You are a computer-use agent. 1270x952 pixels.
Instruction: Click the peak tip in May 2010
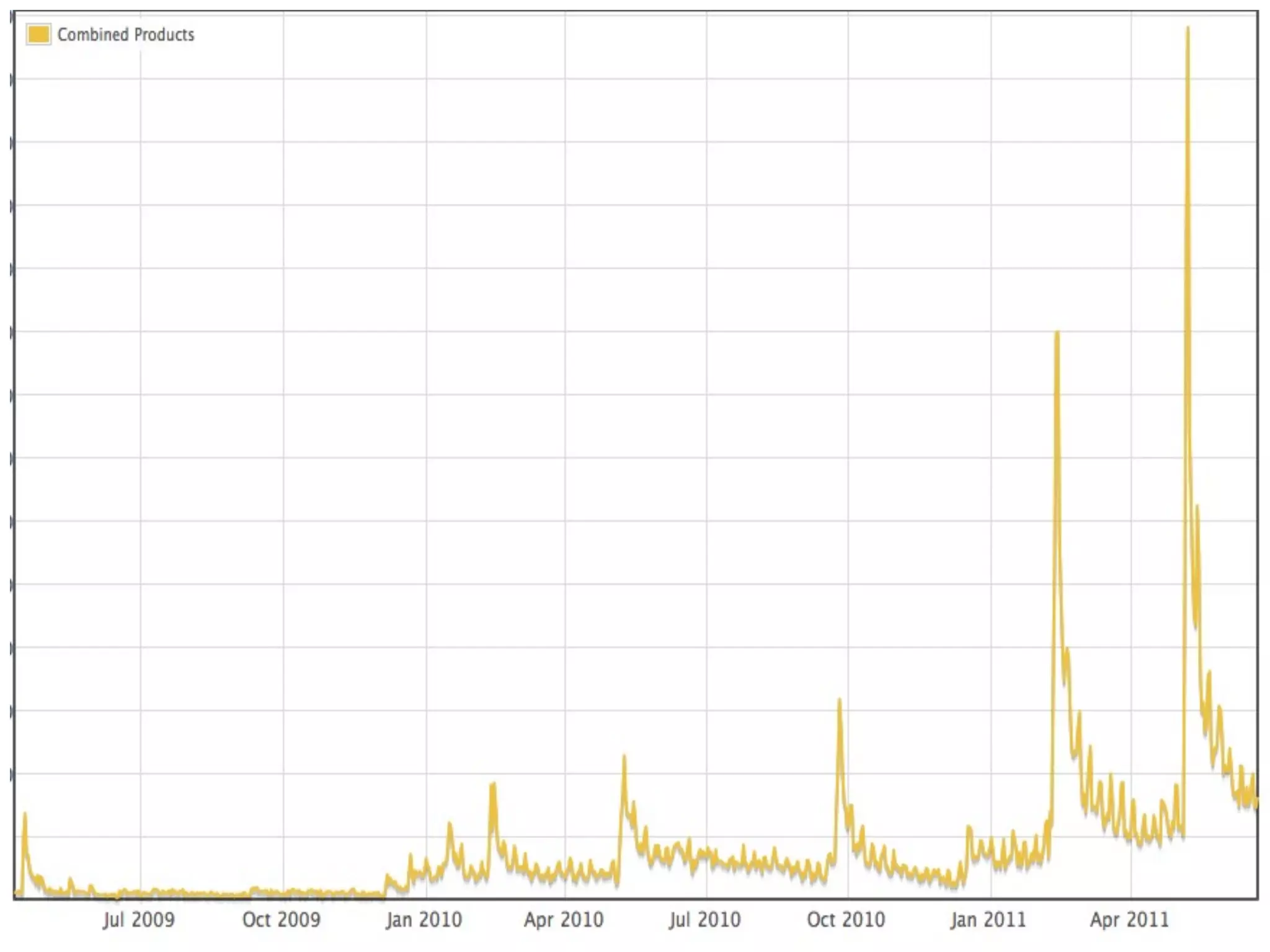click(x=624, y=757)
